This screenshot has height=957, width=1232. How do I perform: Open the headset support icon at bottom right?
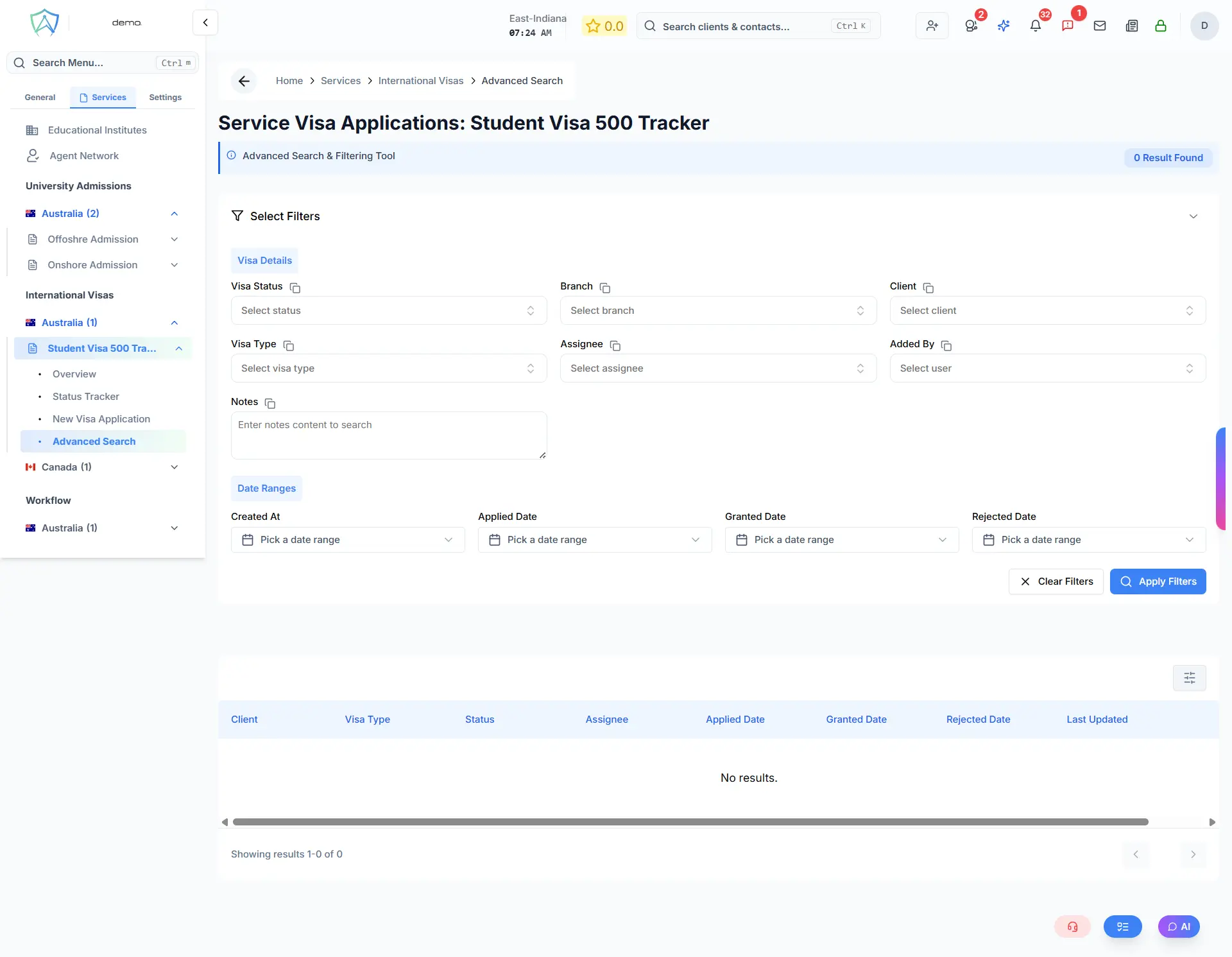(x=1072, y=926)
